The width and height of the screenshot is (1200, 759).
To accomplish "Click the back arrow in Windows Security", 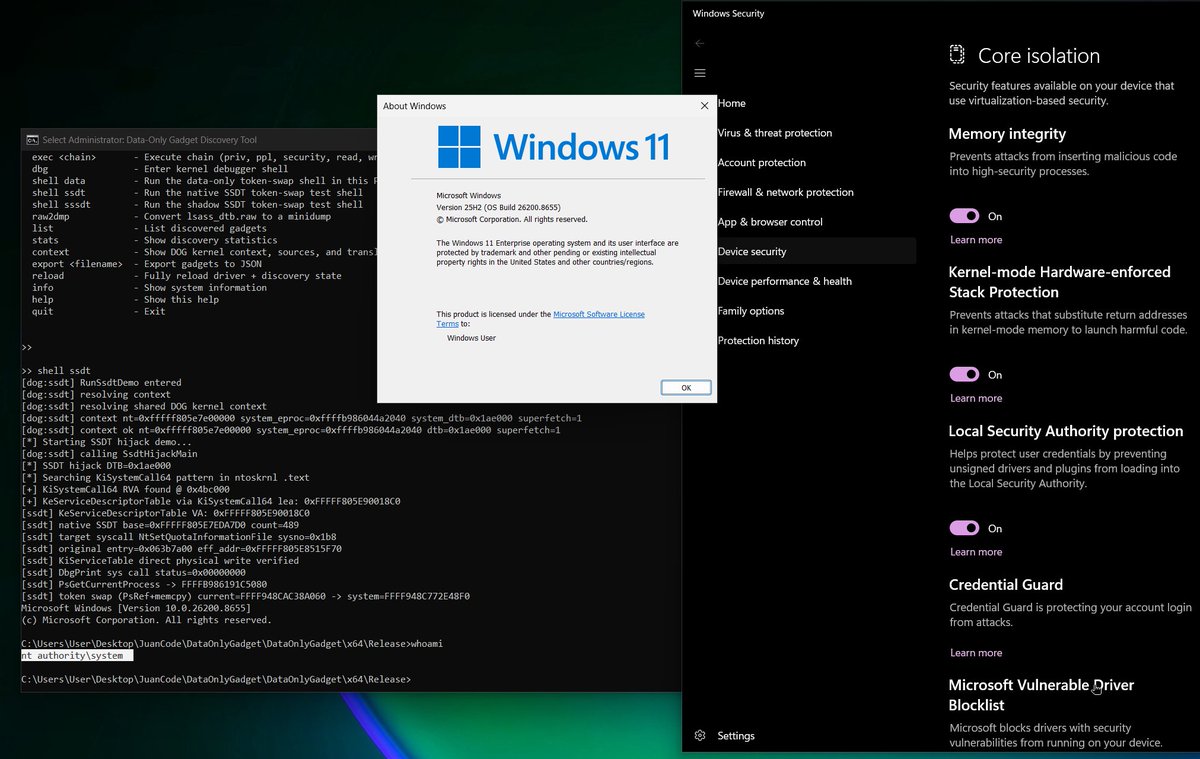I will point(699,43).
